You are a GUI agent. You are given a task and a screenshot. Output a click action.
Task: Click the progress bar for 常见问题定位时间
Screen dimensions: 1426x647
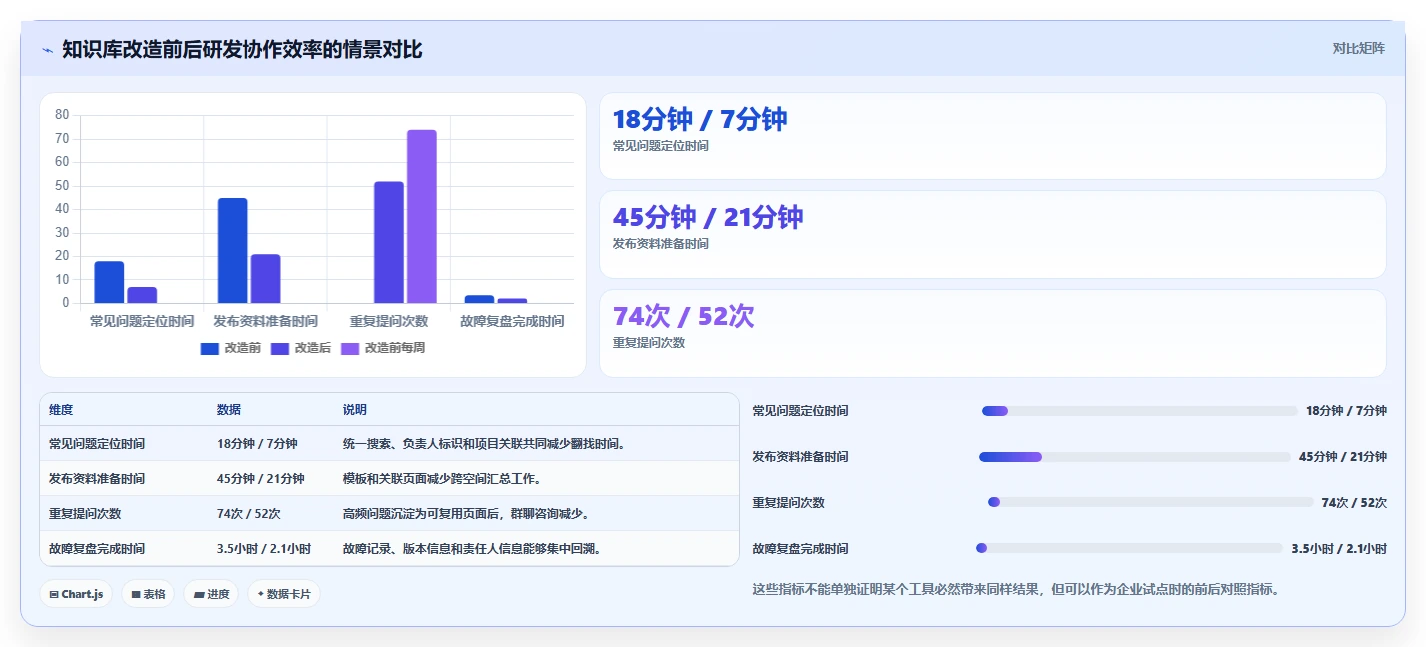point(1139,411)
